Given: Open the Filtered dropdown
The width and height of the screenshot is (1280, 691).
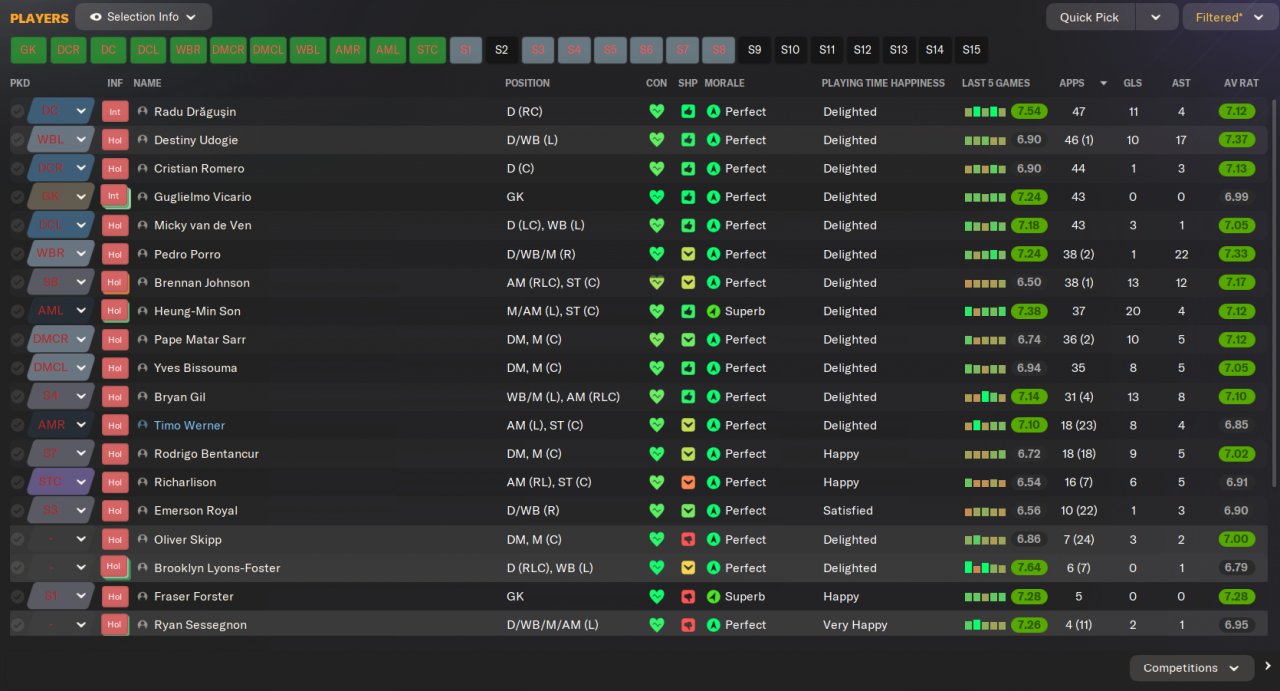Looking at the screenshot, I should tap(1228, 17).
